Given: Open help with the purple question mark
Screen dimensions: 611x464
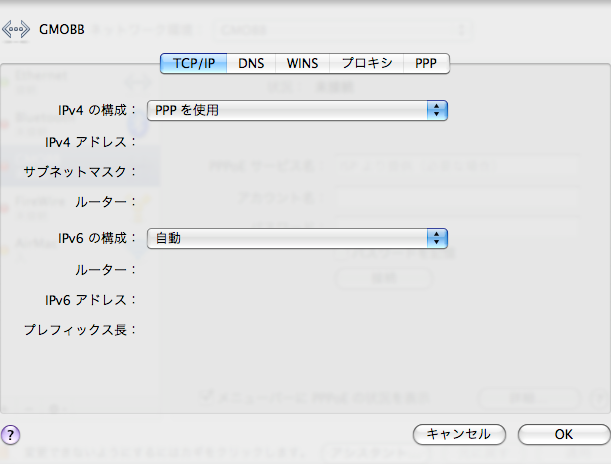Looking at the screenshot, I should 11,434.
